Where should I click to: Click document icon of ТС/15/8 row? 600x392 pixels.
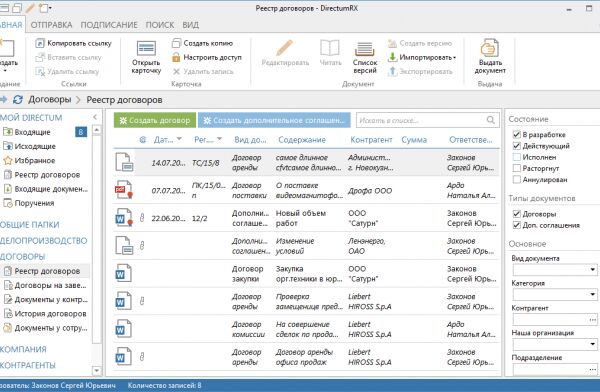click(124, 162)
